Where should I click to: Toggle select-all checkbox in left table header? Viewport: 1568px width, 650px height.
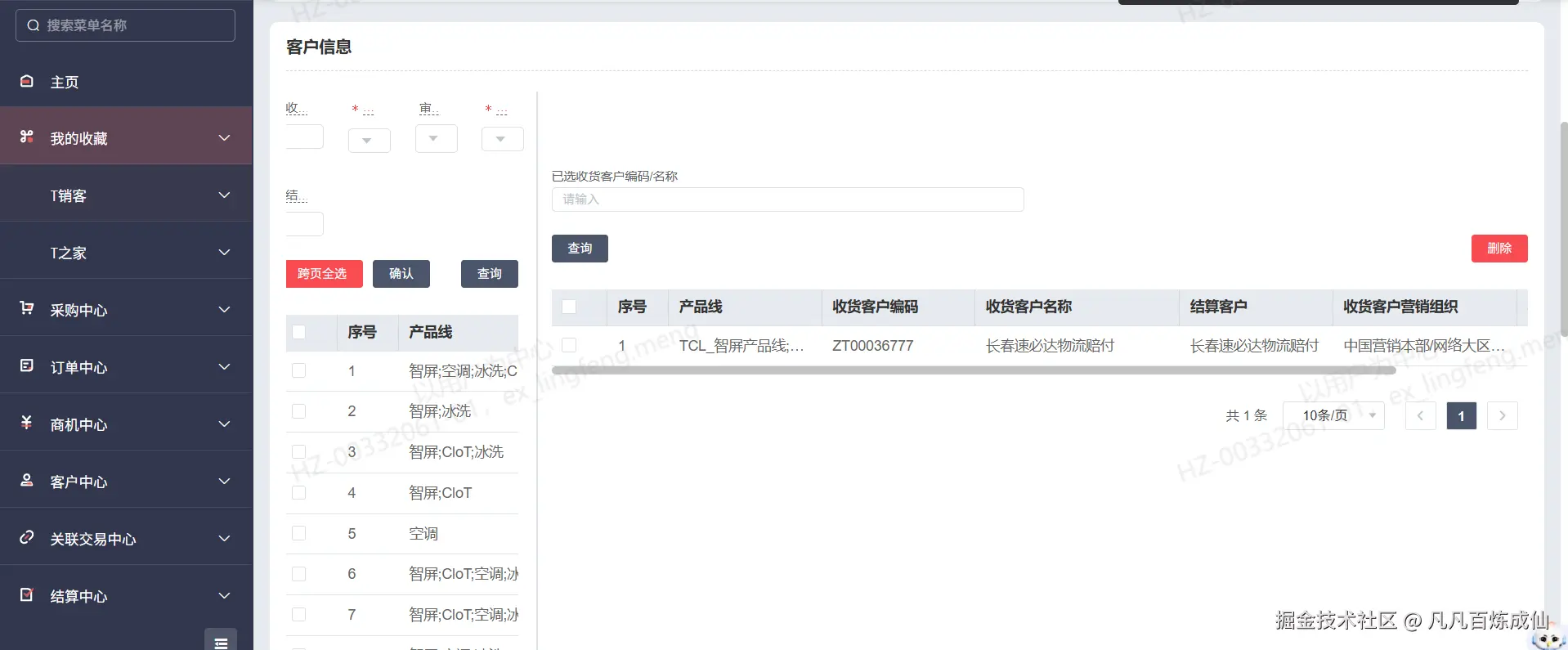[x=299, y=332]
